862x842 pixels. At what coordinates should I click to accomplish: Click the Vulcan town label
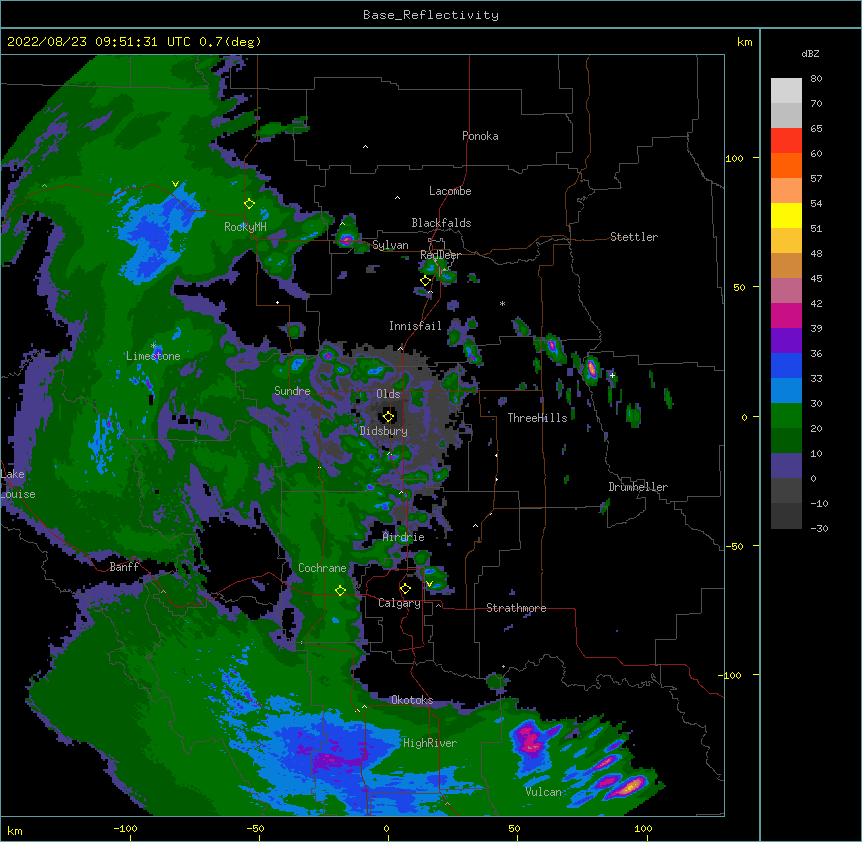[543, 792]
